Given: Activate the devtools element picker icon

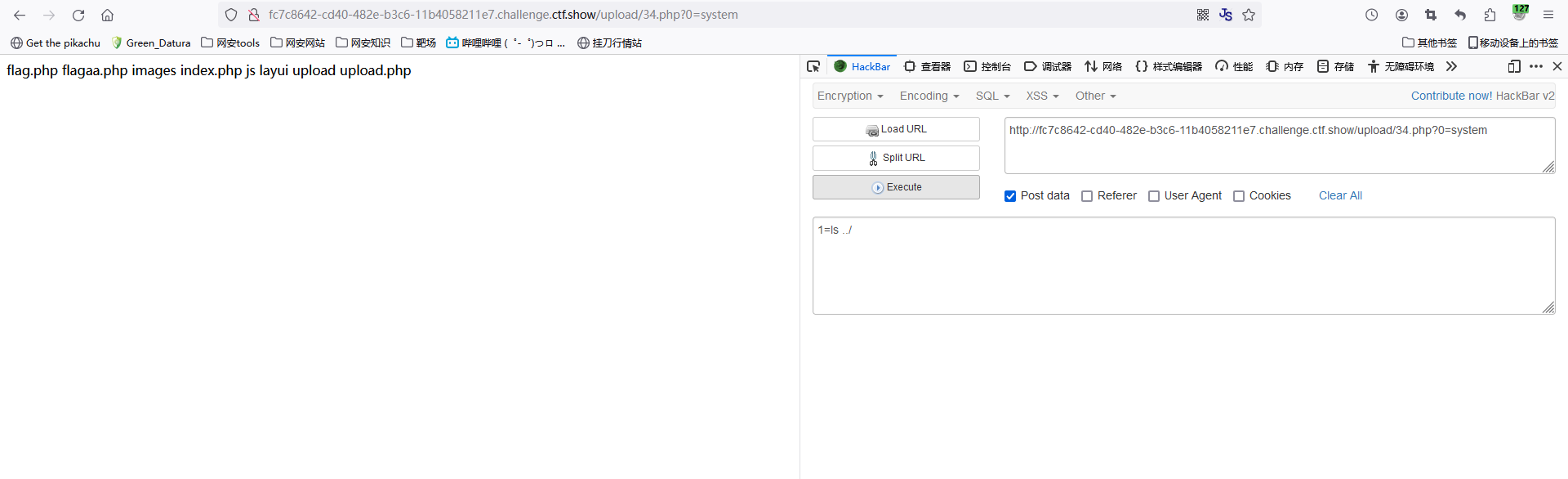Looking at the screenshot, I should coord(813,66).
